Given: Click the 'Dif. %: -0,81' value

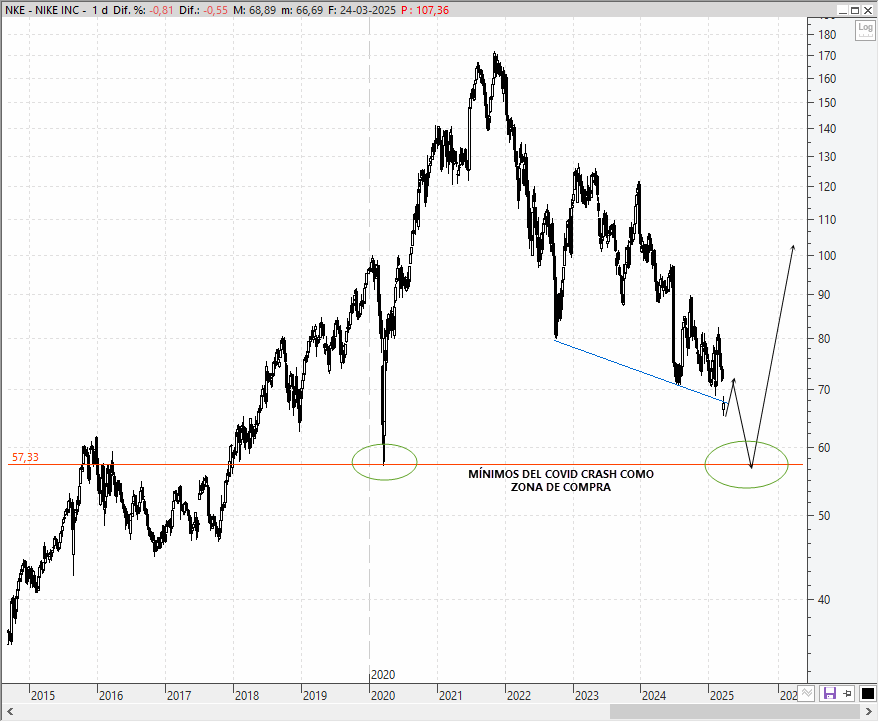Looking at the screenshot, I should point(144,10).
